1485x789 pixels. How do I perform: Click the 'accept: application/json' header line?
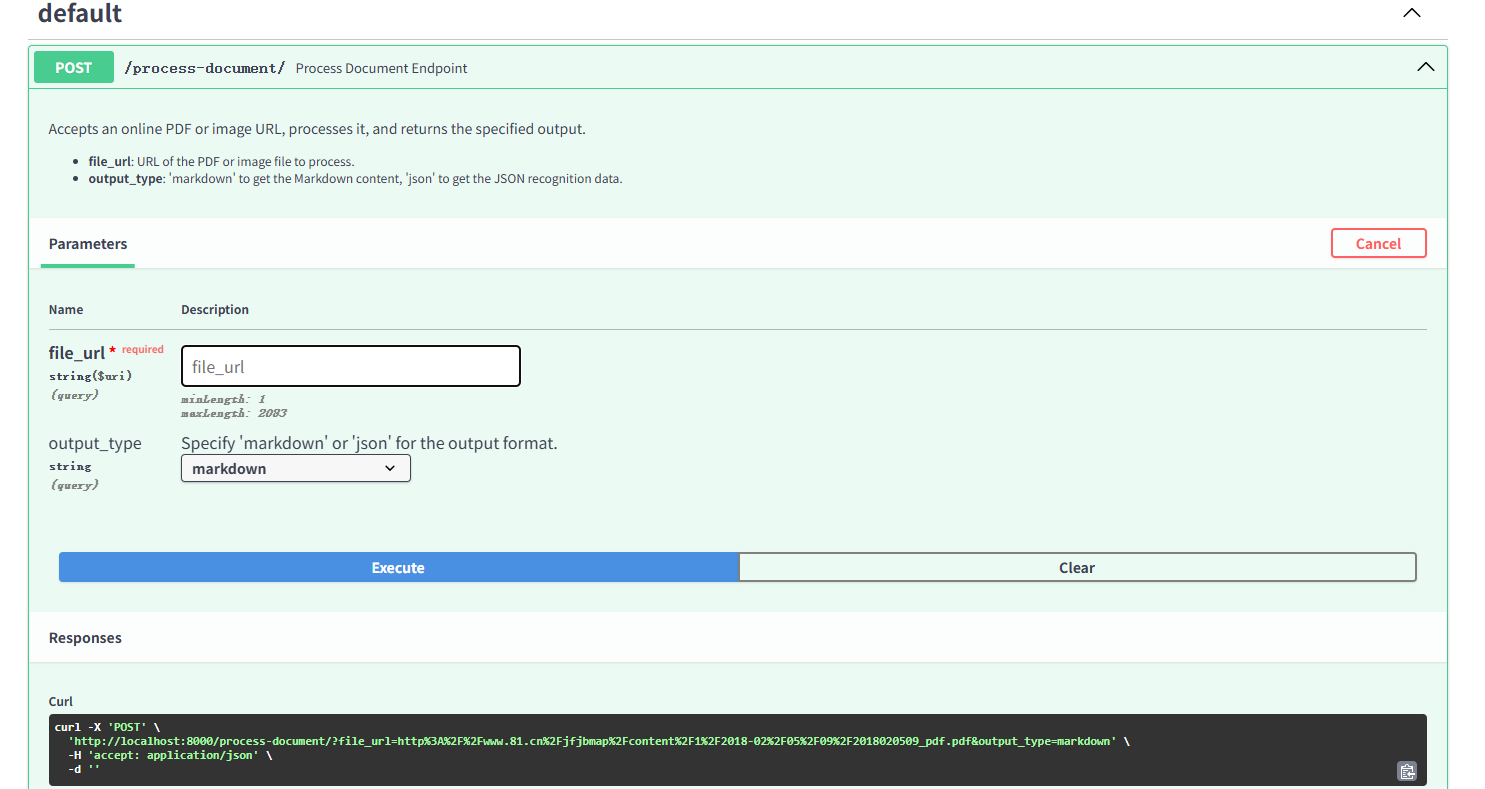pyautogui.click(x=169, y=755)
